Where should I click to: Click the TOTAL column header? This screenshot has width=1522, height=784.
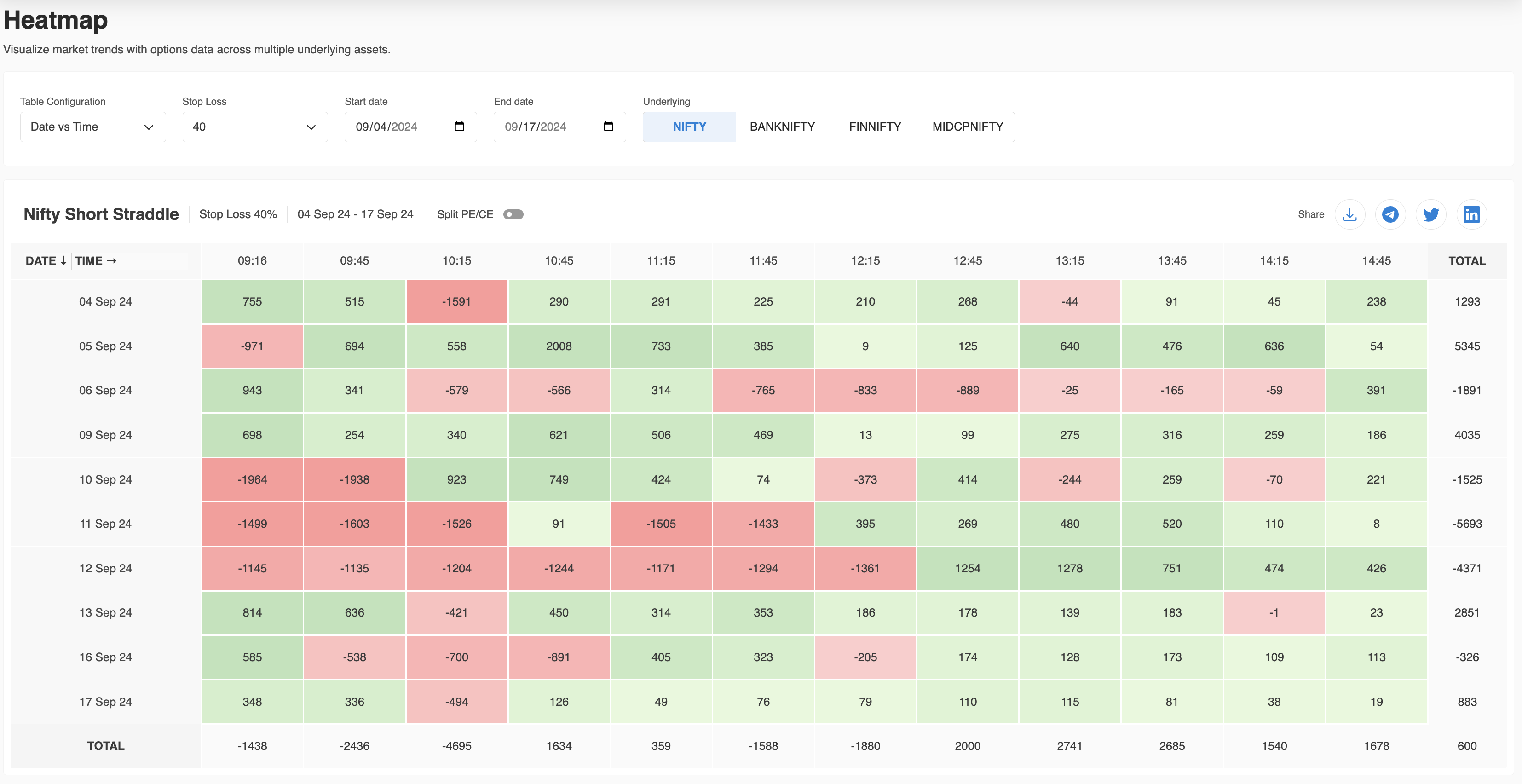pyautogui.click(x=1467, y=261)
